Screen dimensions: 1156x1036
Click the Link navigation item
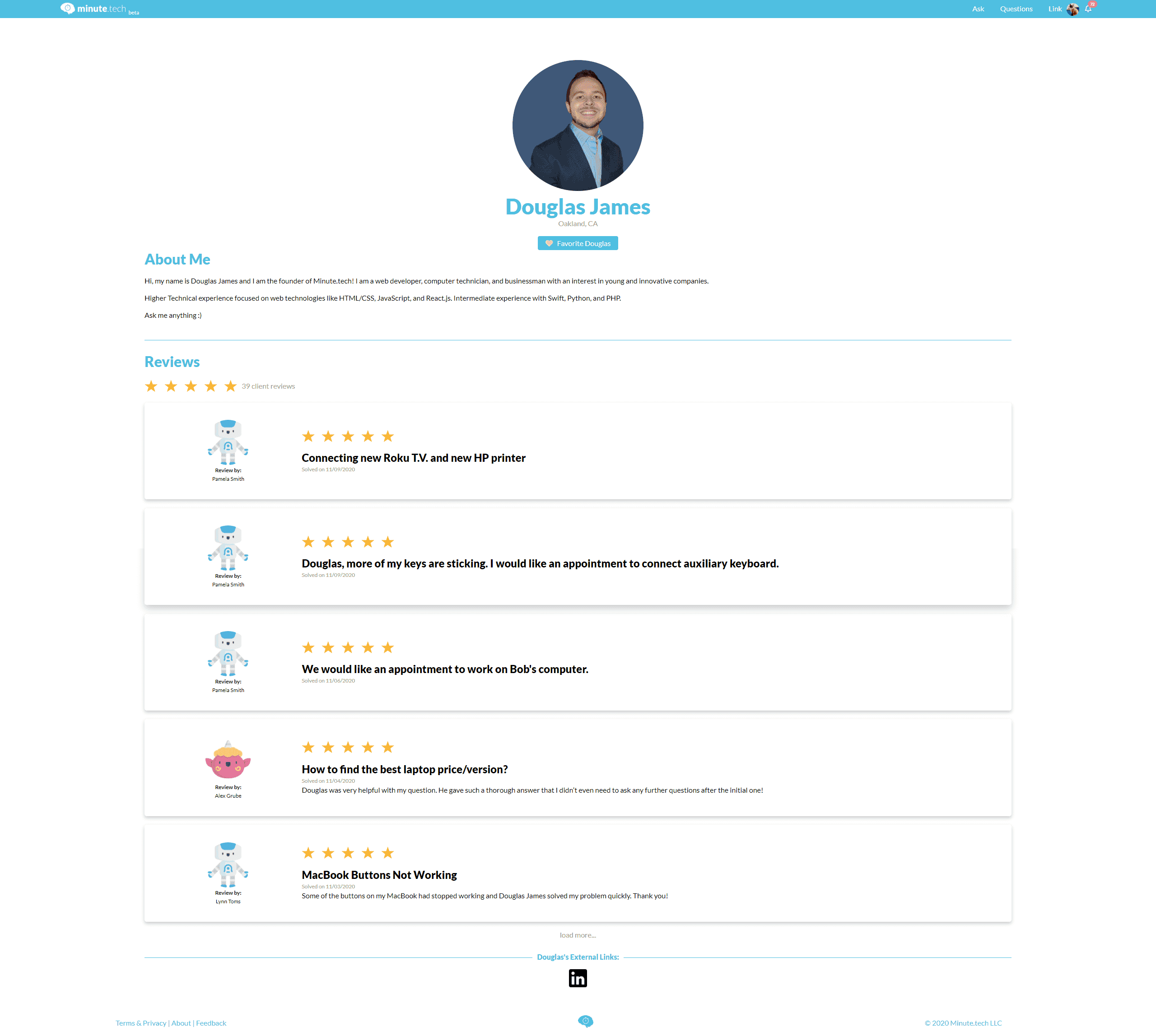pyautogui.click(x=1054, y=9)
